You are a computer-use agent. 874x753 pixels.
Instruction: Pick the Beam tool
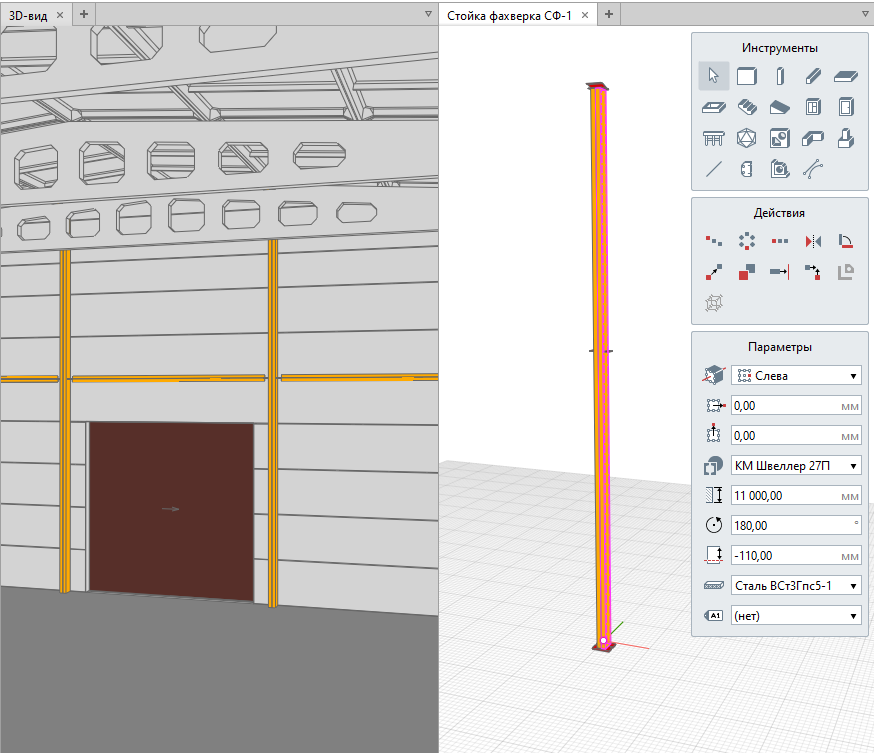click(812, 76)
